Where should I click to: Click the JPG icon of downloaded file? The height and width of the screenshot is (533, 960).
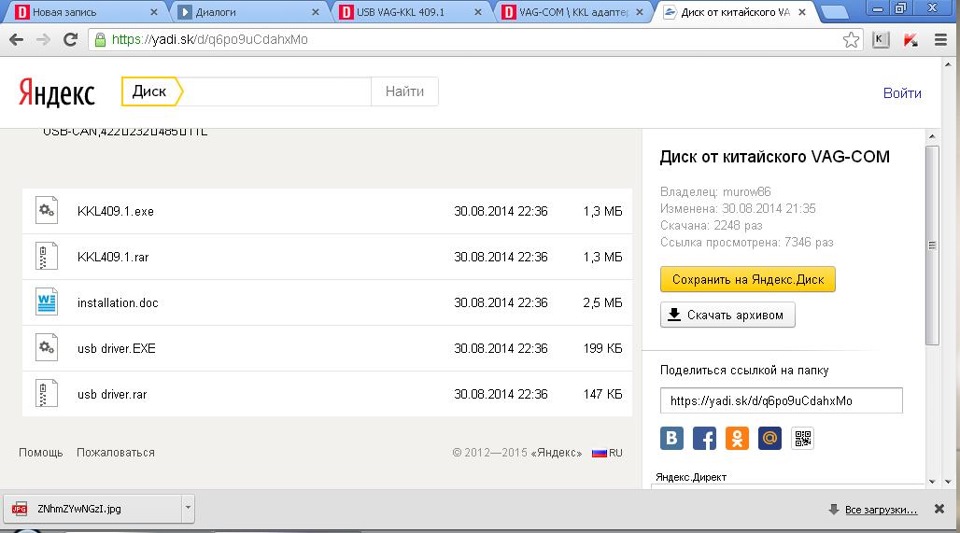(x=20, y=509)
